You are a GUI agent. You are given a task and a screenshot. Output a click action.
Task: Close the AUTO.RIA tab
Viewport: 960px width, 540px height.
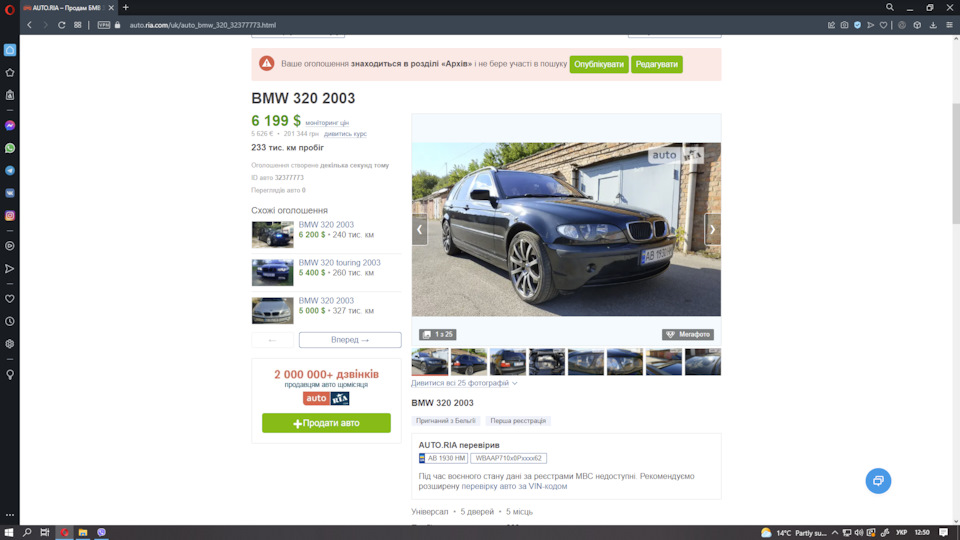coord(111,8)
